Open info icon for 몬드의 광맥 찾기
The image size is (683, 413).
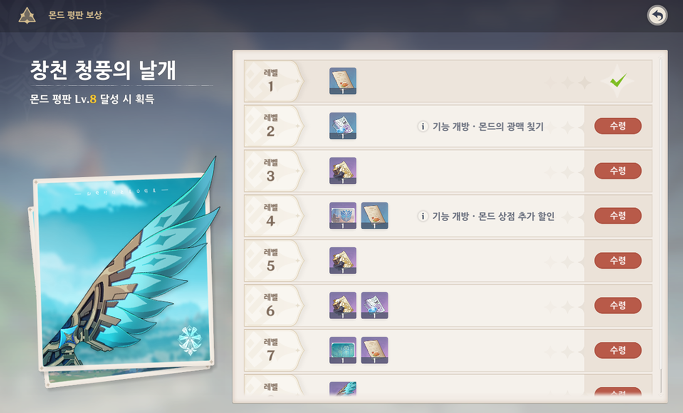point(423,126)
